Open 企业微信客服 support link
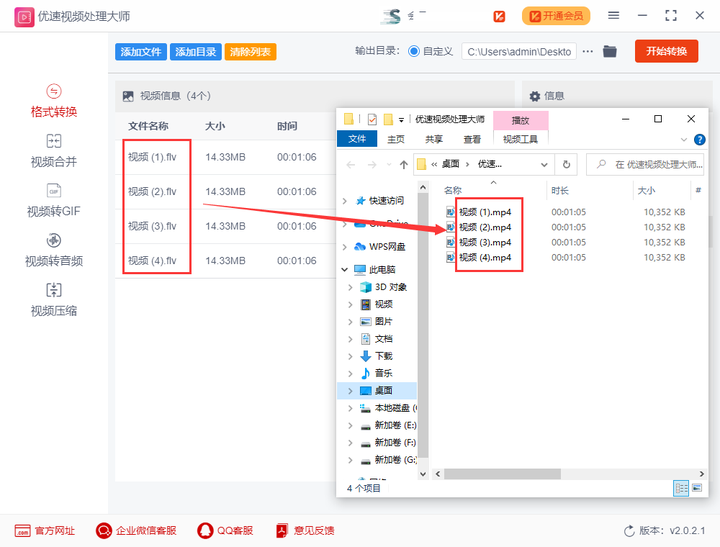Image resolution: width=720 pixels, height=547 pixels. pos(136,531)
